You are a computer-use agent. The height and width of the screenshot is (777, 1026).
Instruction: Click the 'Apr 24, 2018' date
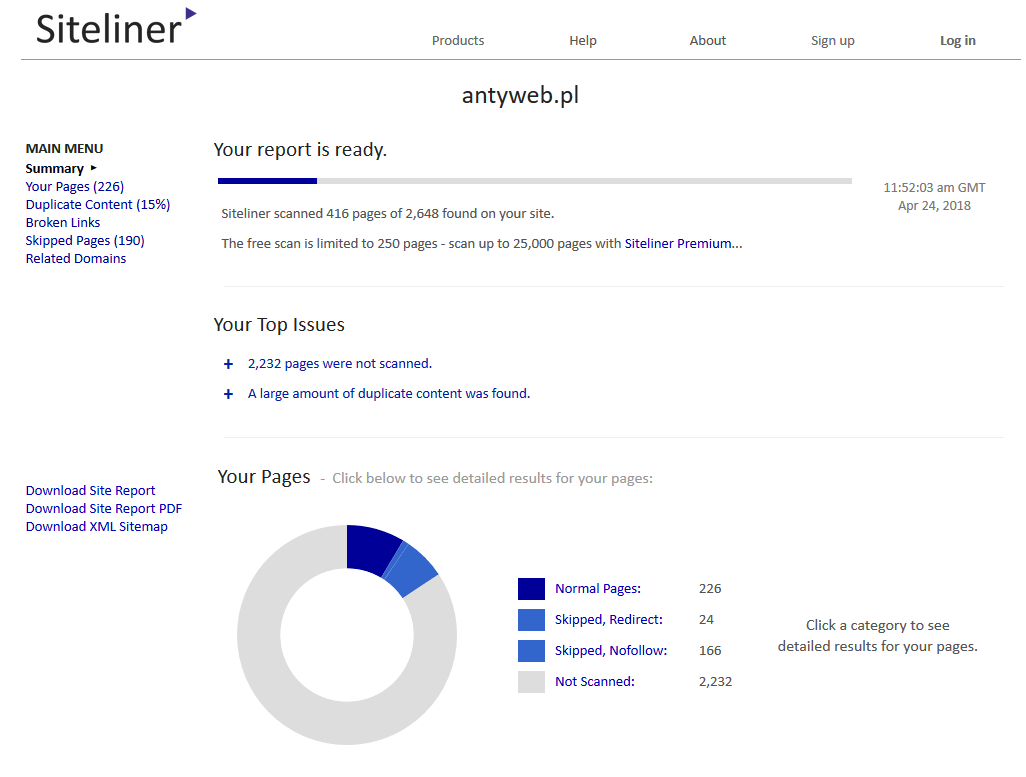tap(934, 206)
